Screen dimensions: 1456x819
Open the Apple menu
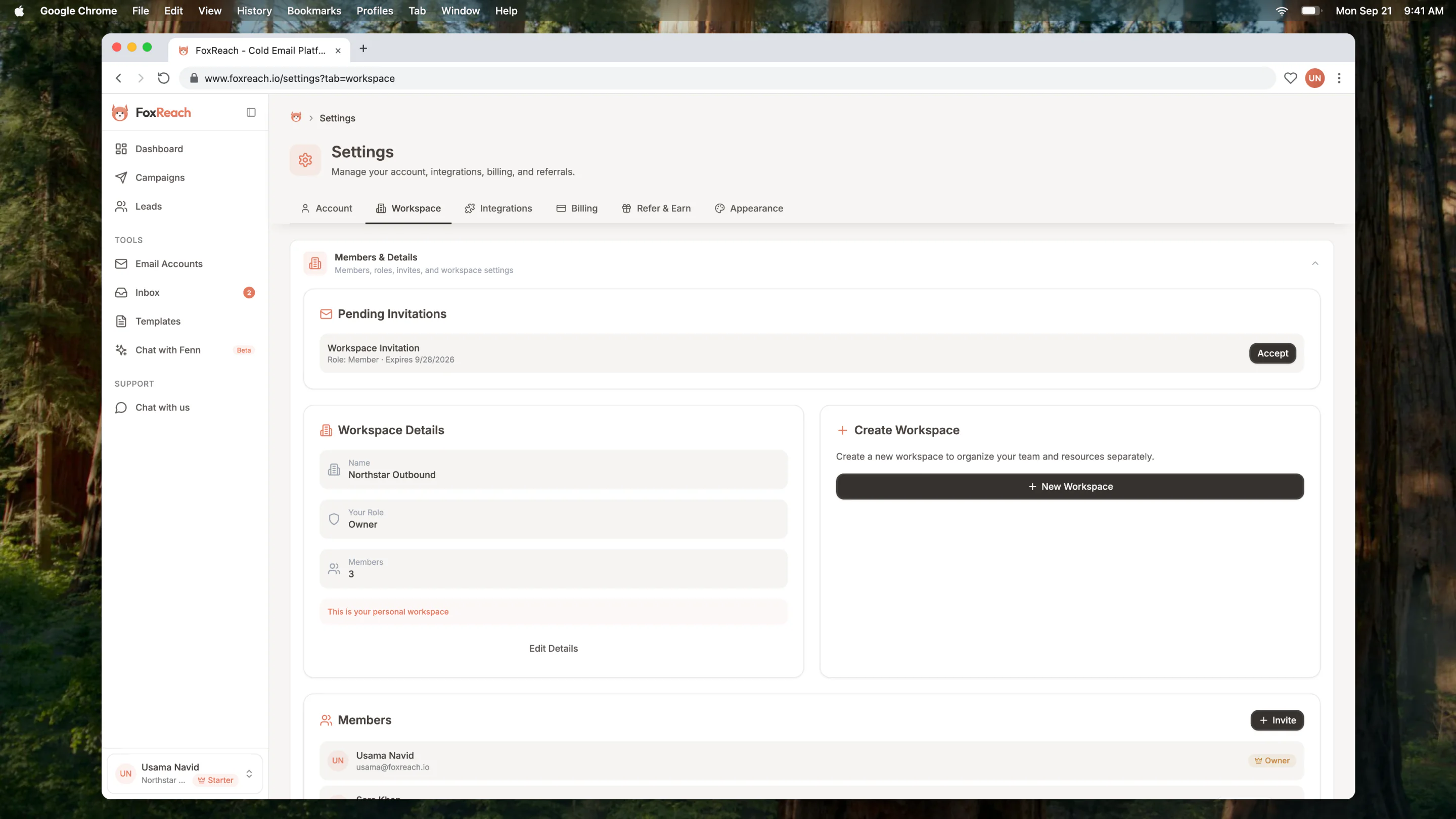[x=19, y=11]
